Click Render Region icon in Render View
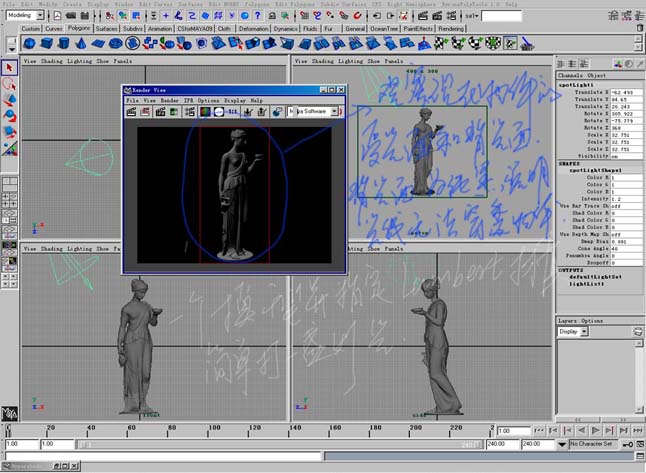Screen dimensions: 646x473 (x=145, y=112)
